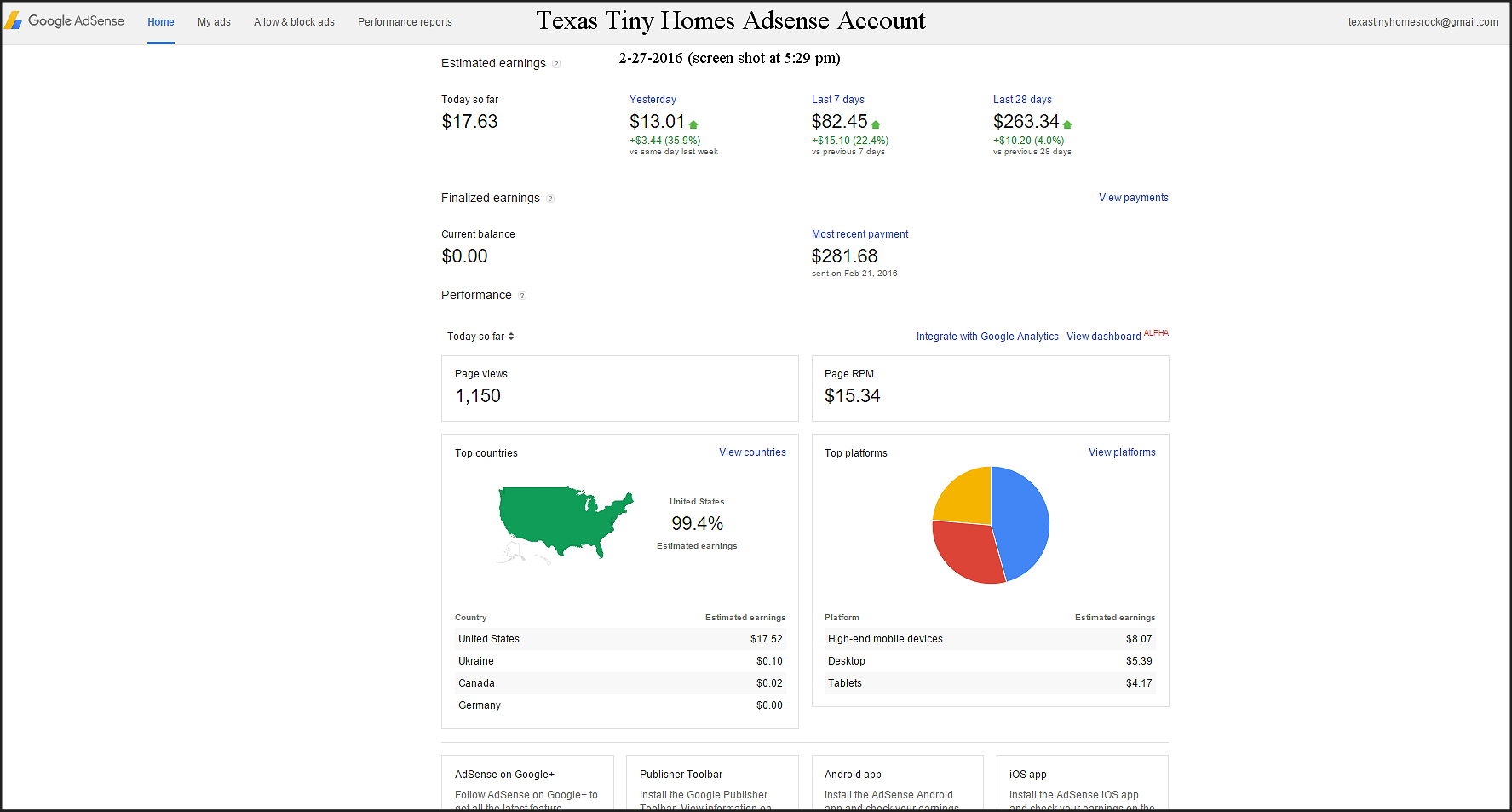1512x812 pixels.
Task: Switch to Performance reports tab
Action: click(405, 22)
